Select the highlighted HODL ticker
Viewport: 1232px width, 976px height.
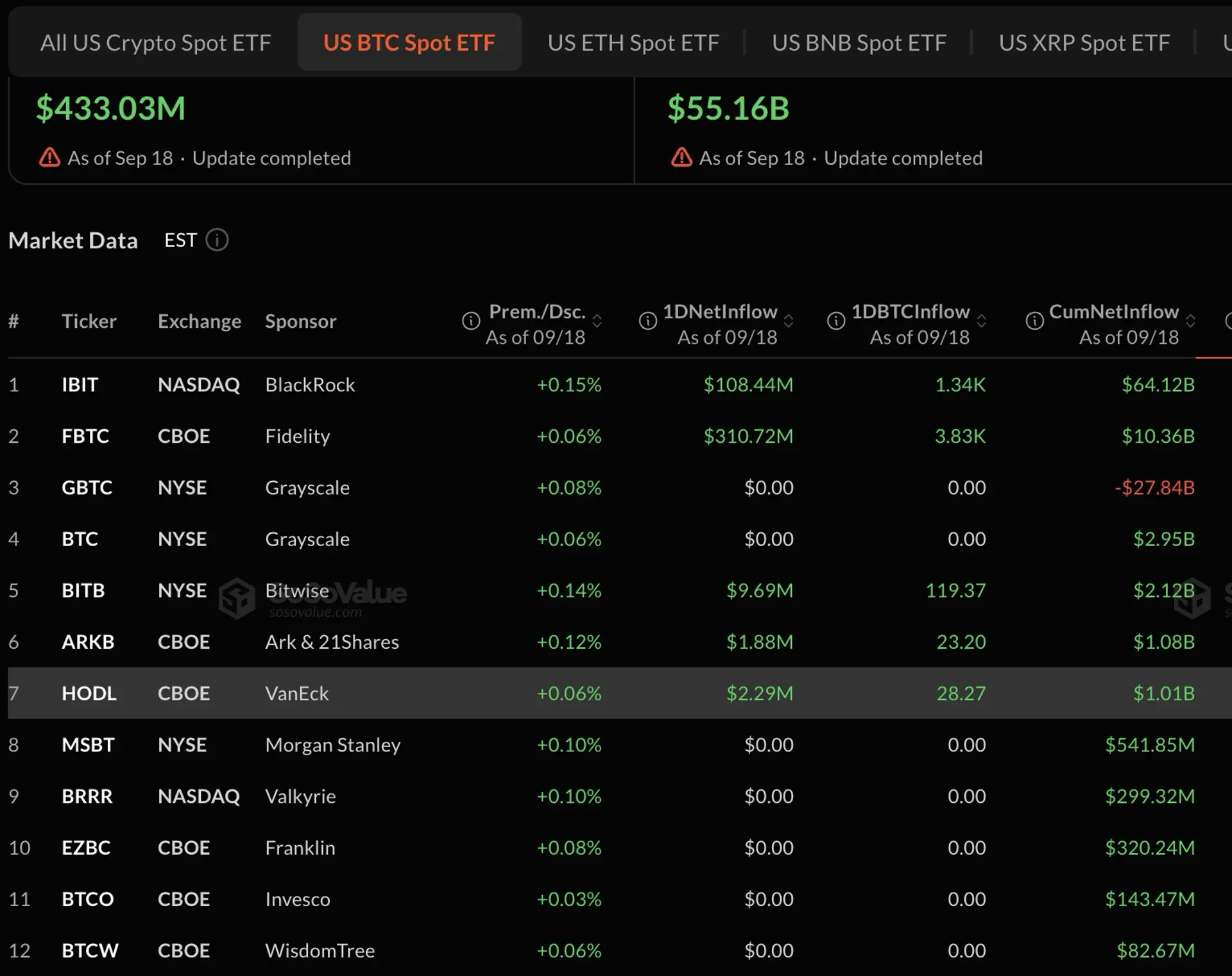[x=89, y=693]
